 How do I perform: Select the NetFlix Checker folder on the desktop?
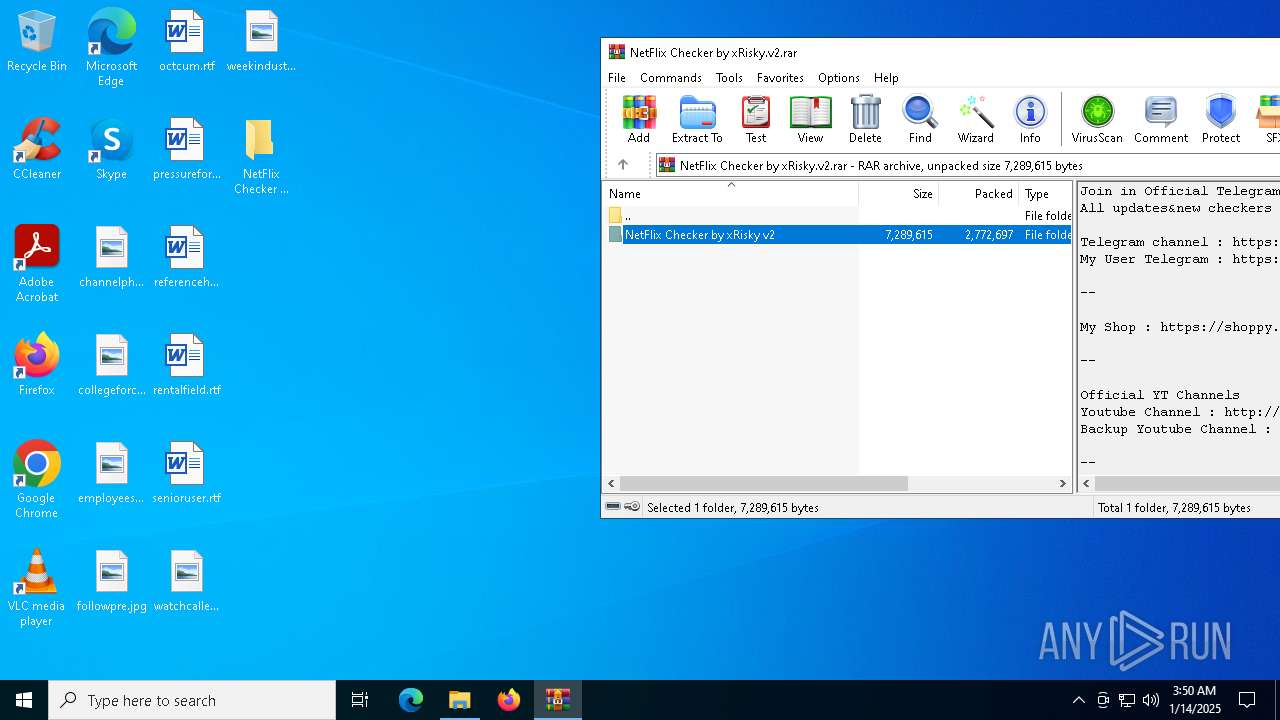click(x=261, y=156)
